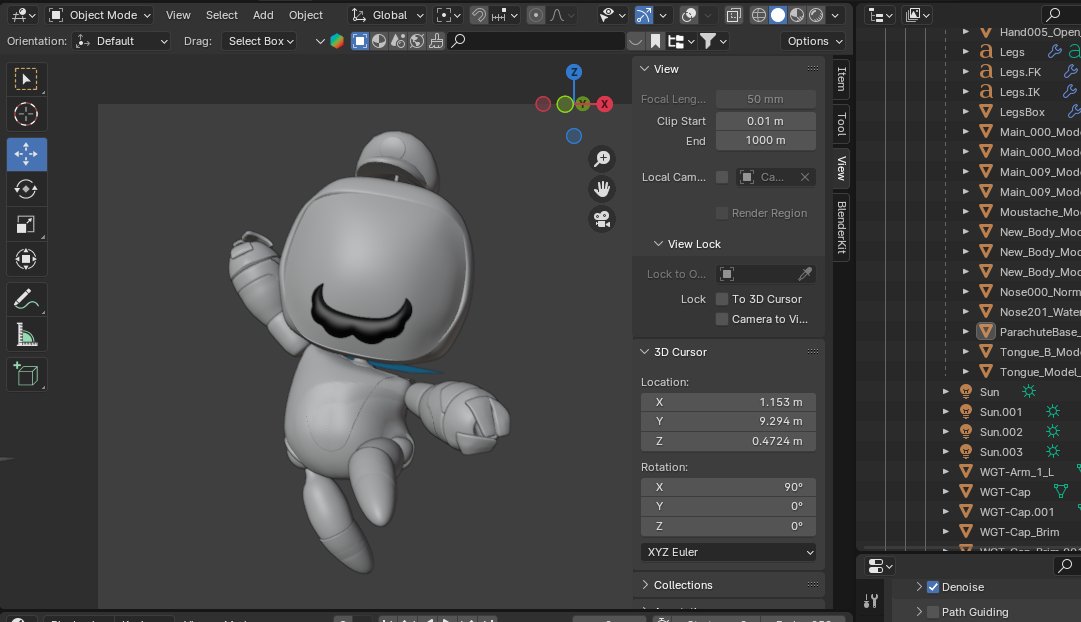Activate the Rotate tool
The width and height of the screenshot is (1081, 622).
[x=26, y=189]
